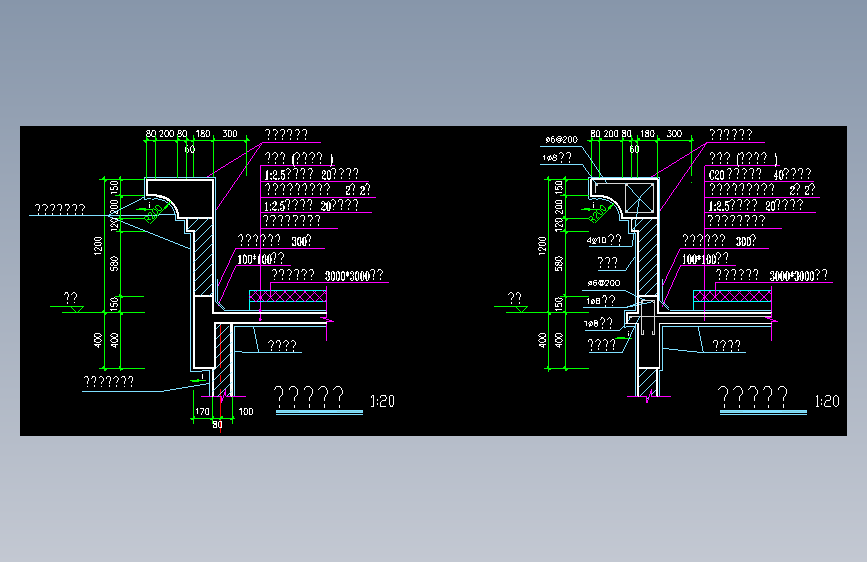Screen dimensions: 867x562
Task: Select the 100*100 leader note in right detail
Action: (705, 258)
